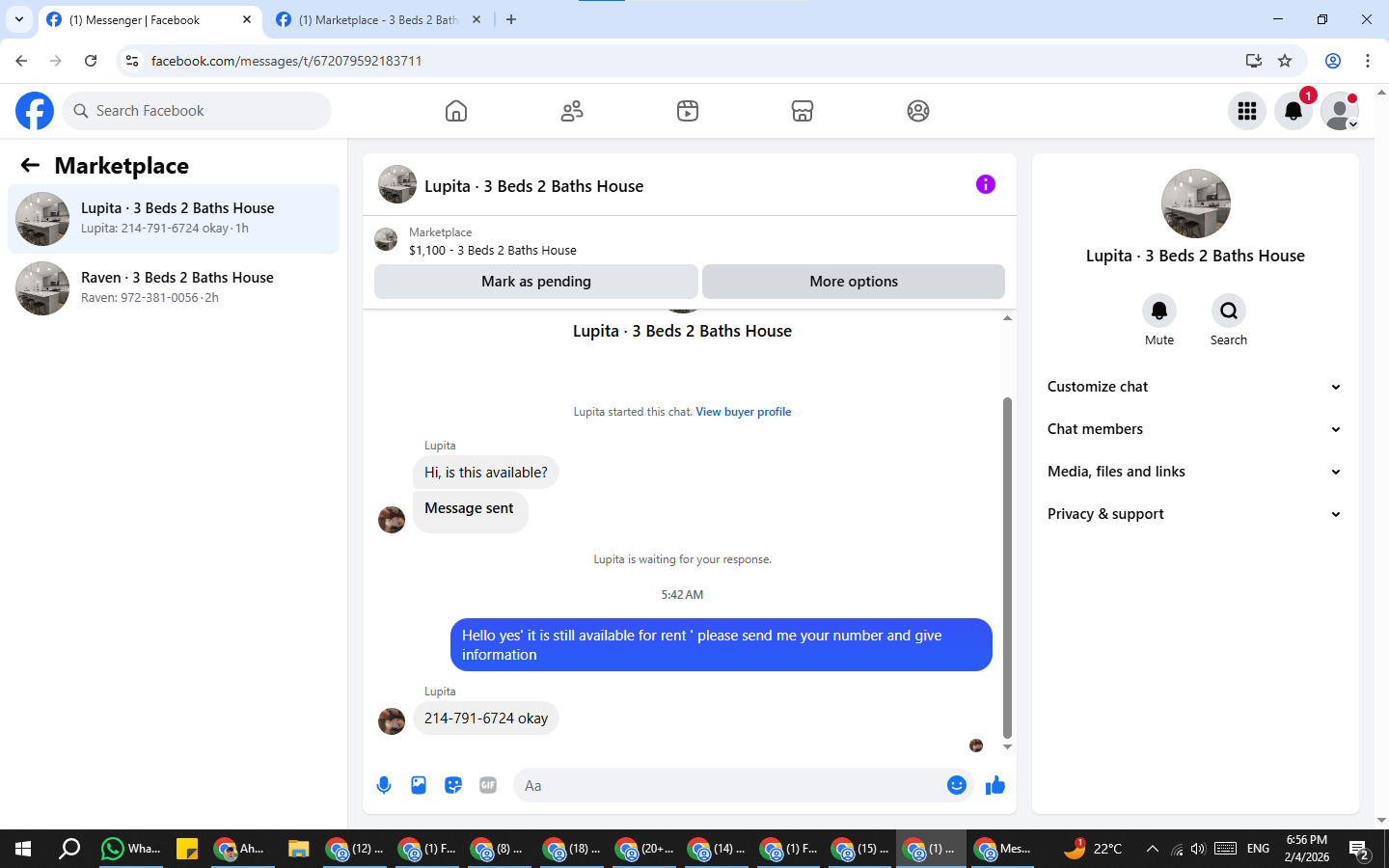The width and height of the screenshot is (1389, 868).
Task: Click More options button
Action: click(x=854, y=282)
